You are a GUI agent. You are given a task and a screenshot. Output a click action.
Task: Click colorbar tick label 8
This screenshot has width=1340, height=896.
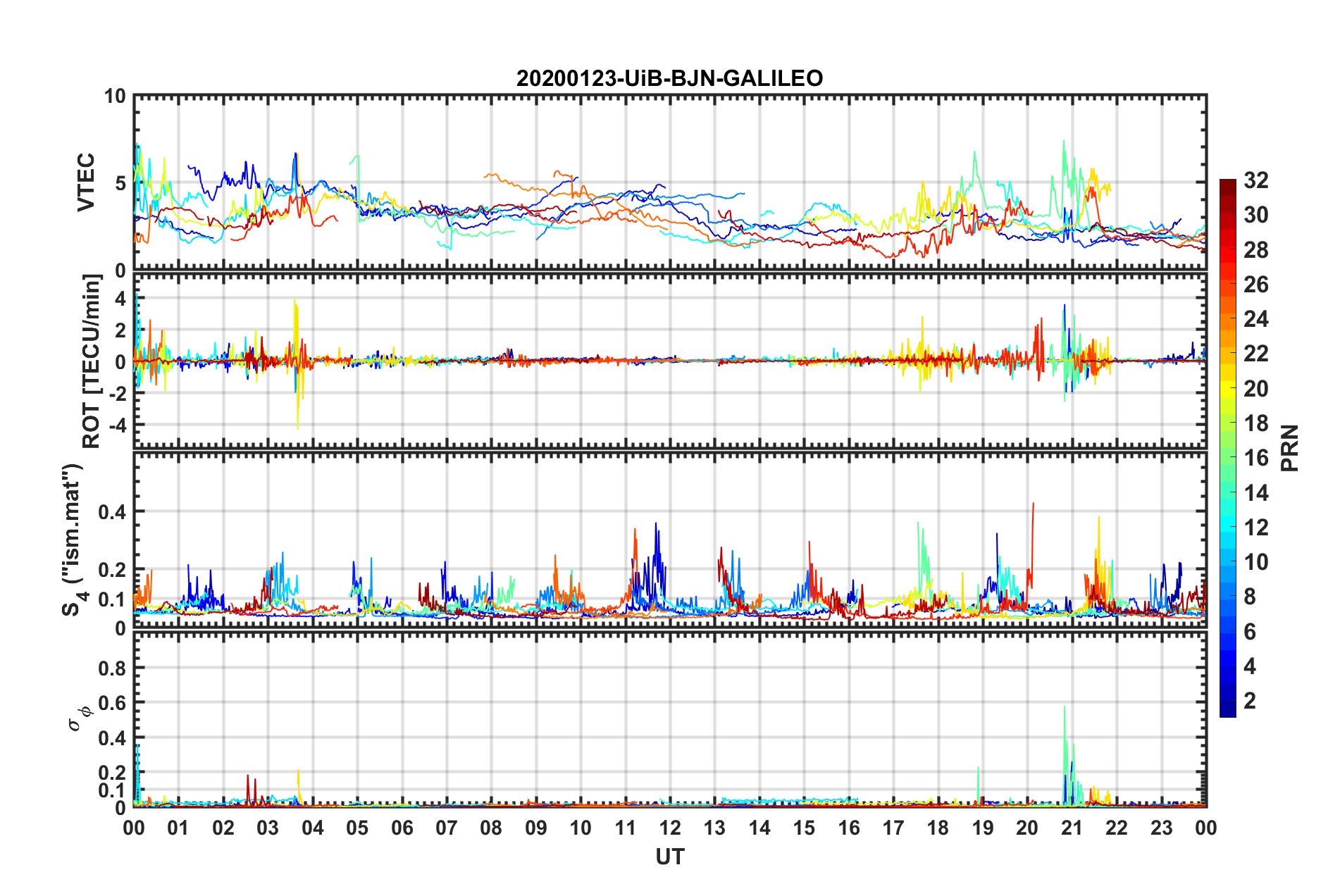(1250, 597)
